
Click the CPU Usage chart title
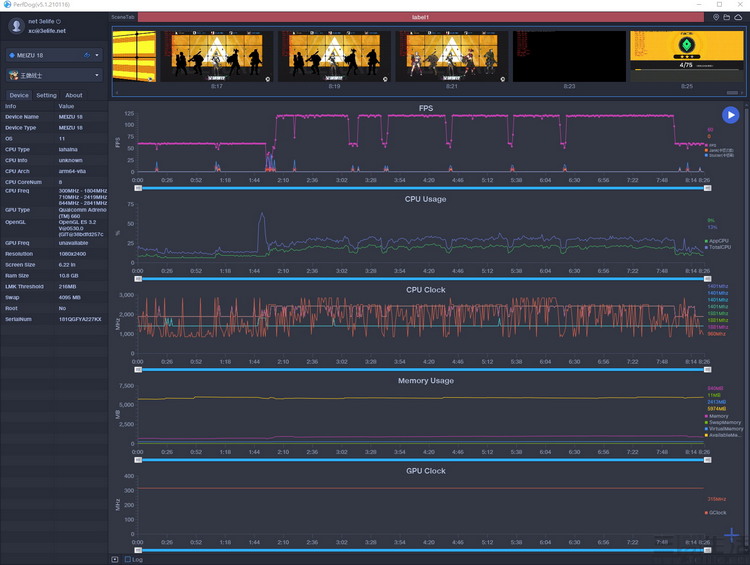[425, 199]
